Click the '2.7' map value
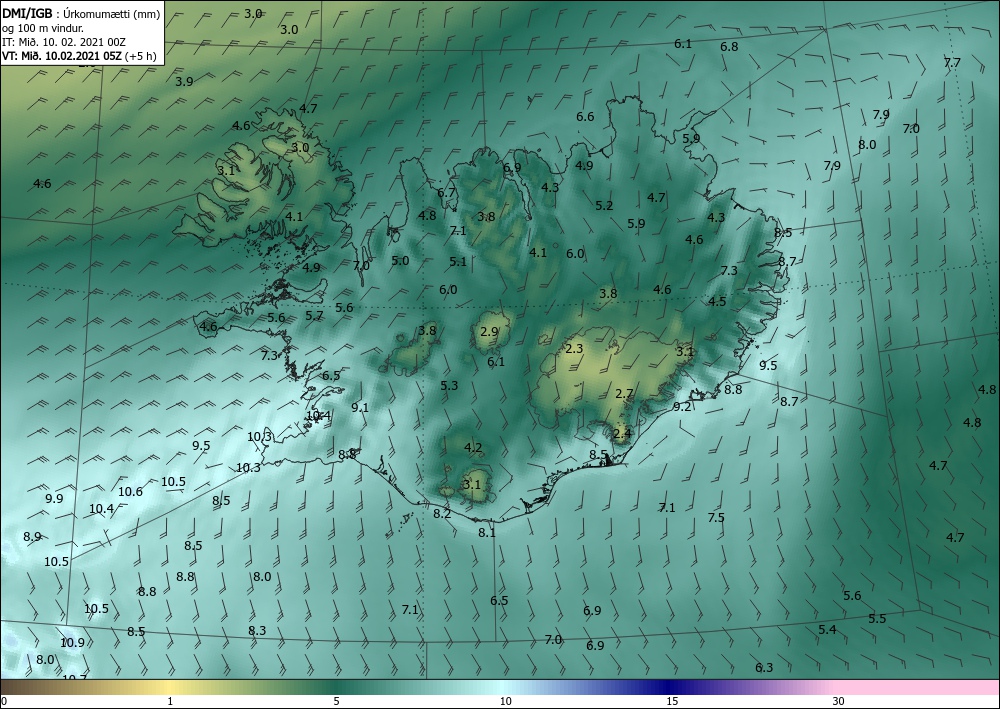This screenshot has height=709, width=1000. point(624,394)
